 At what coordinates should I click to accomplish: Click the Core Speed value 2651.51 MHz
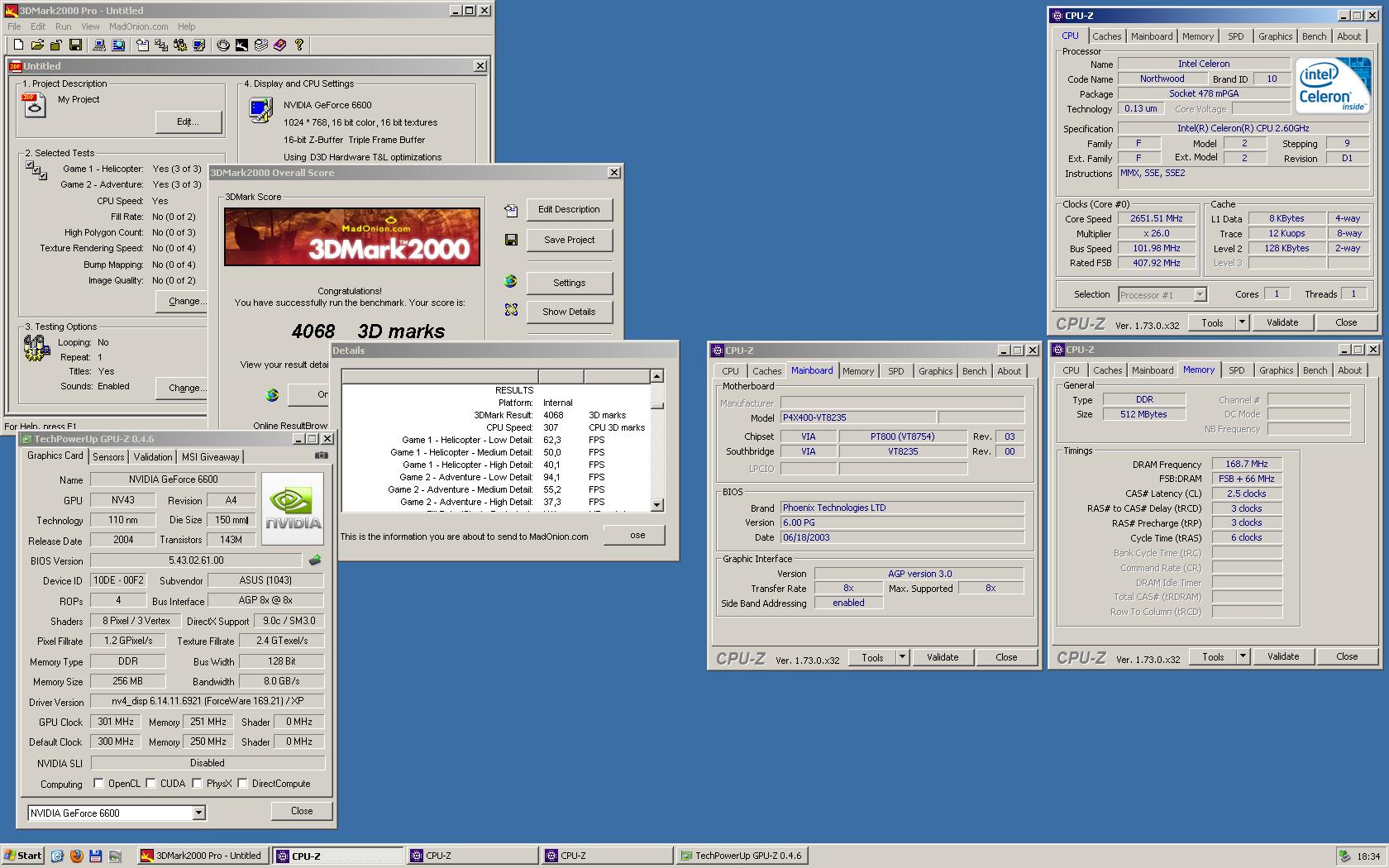tap(1156, 218)
